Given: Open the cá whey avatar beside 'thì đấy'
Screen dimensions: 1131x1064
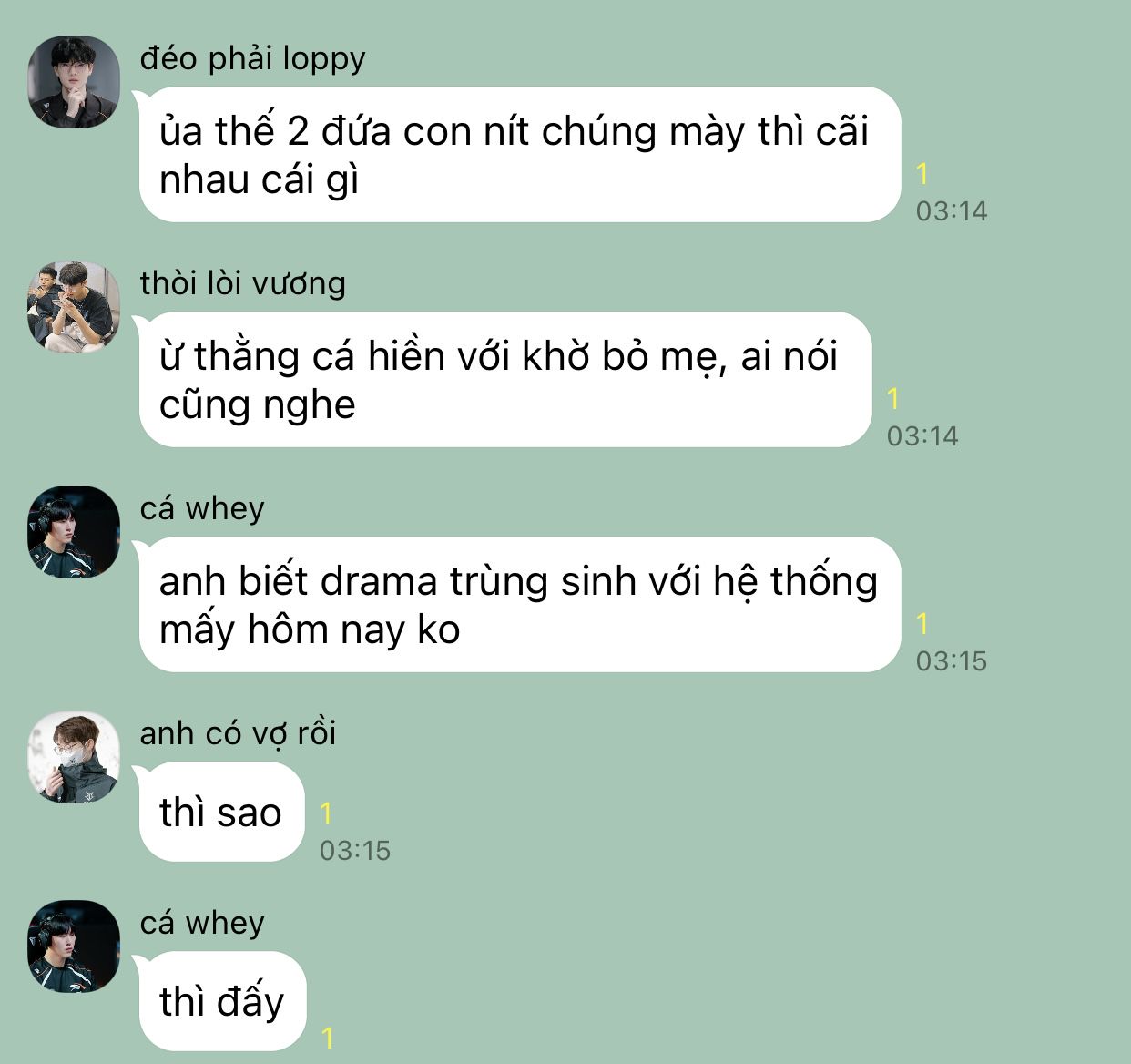Looking at the screenshot, I should point(74,946).
